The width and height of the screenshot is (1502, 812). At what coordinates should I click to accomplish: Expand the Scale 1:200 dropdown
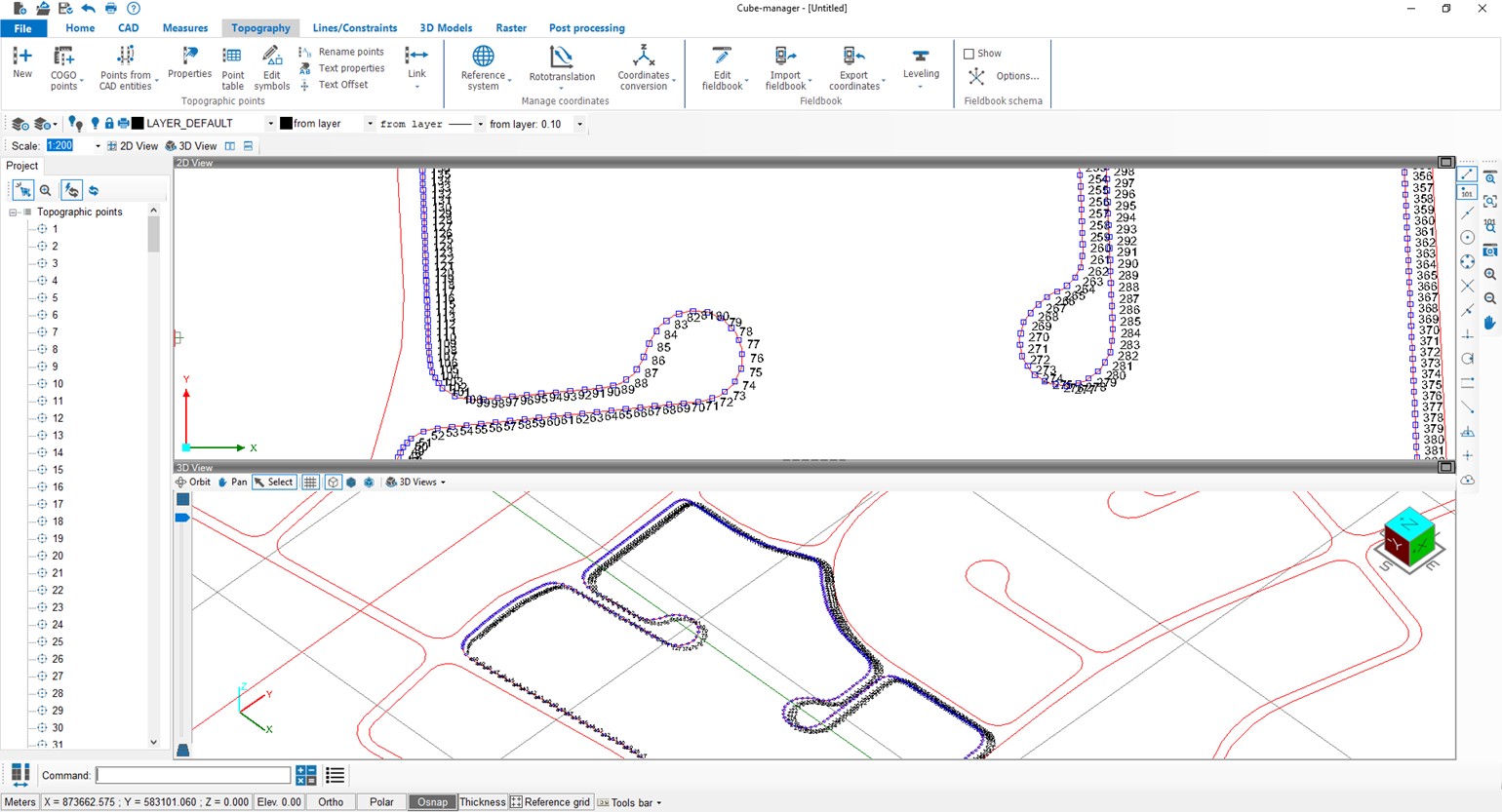[x=98, y=146]
